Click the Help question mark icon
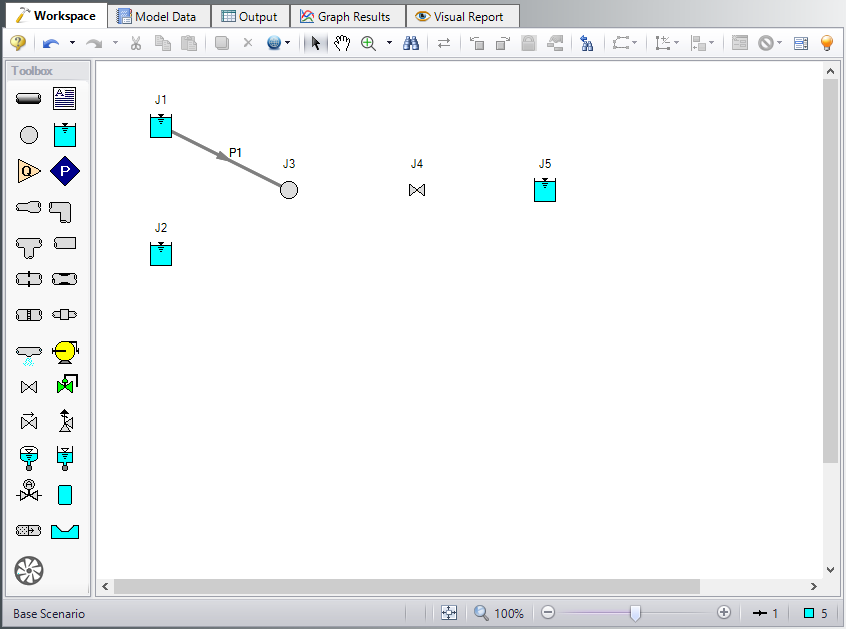This screenshot has width=846, height=629. [x=18, y=43]
